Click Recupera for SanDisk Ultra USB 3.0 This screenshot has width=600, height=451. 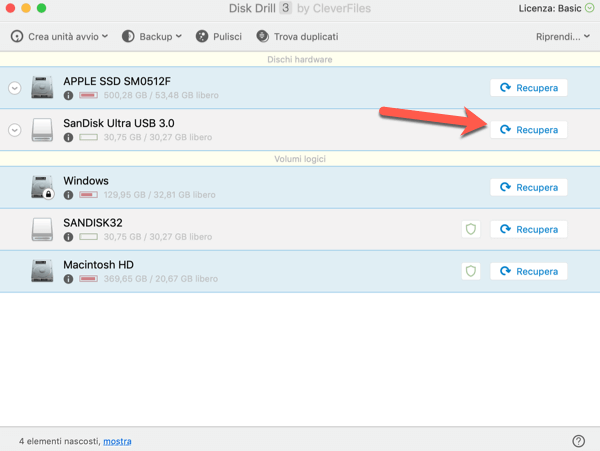[528, 130]
